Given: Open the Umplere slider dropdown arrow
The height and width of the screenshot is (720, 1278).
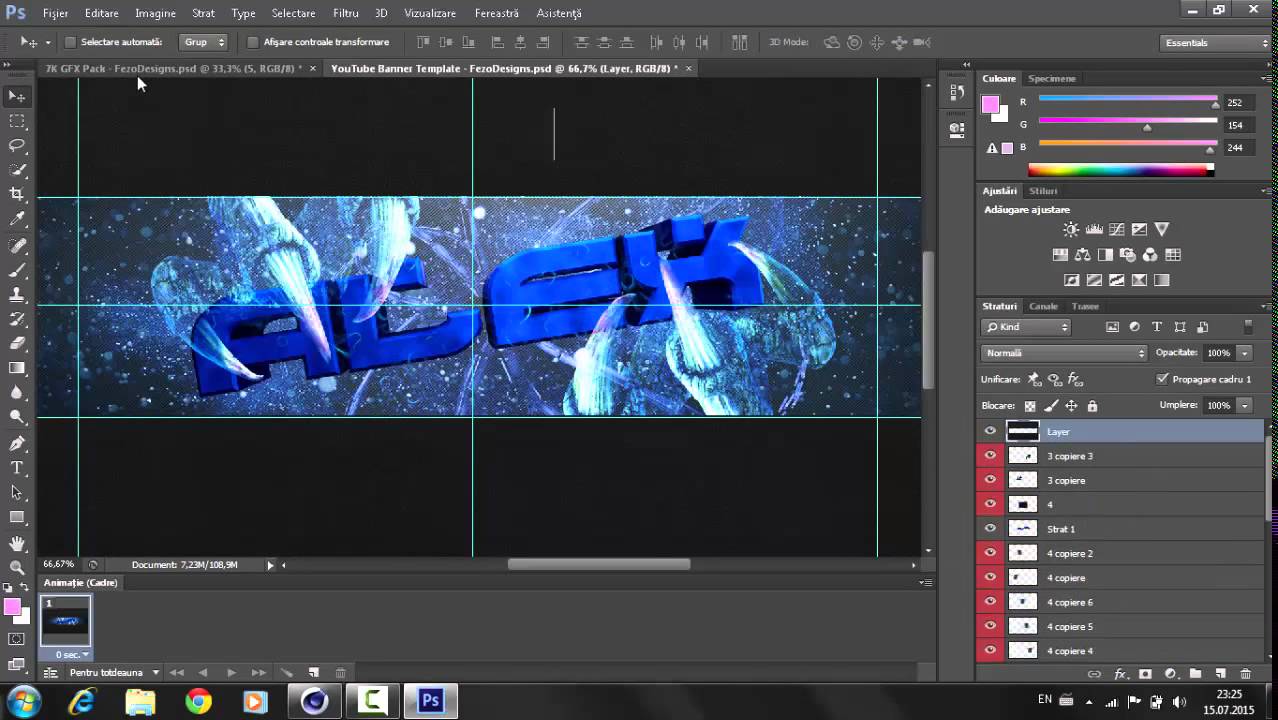Looking at the screenshot, I should tap(1245, 405).
